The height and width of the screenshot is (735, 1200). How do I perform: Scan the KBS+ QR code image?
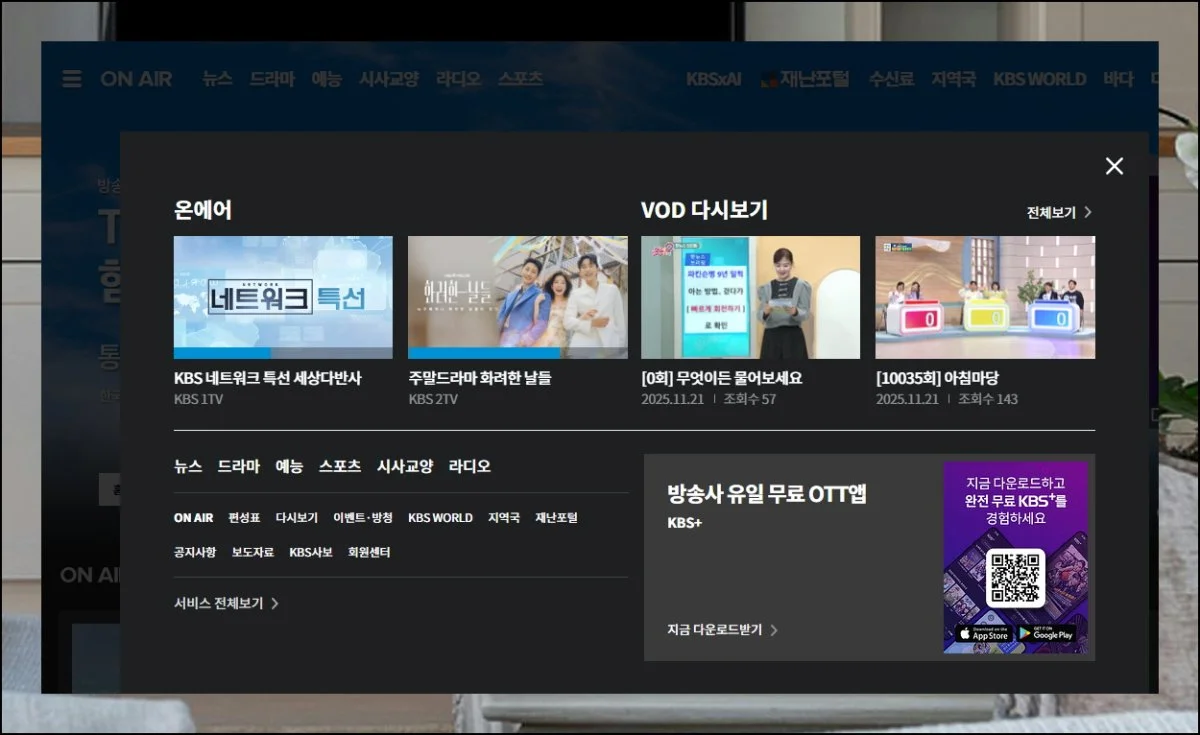pyautogui.click(x=1015, y=577)
